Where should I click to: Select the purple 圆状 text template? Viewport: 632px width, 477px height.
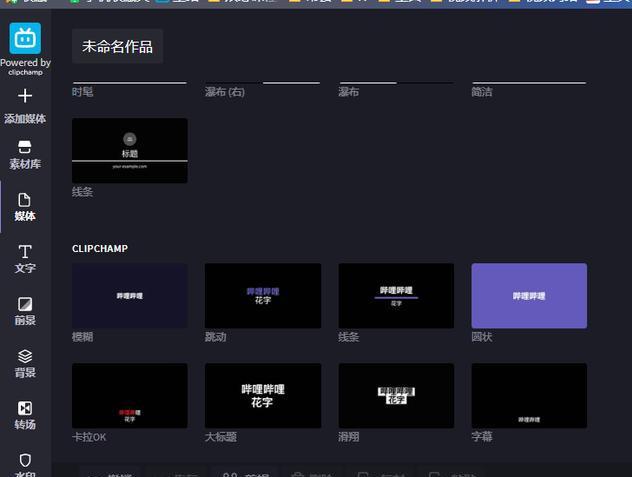(529, 296)
